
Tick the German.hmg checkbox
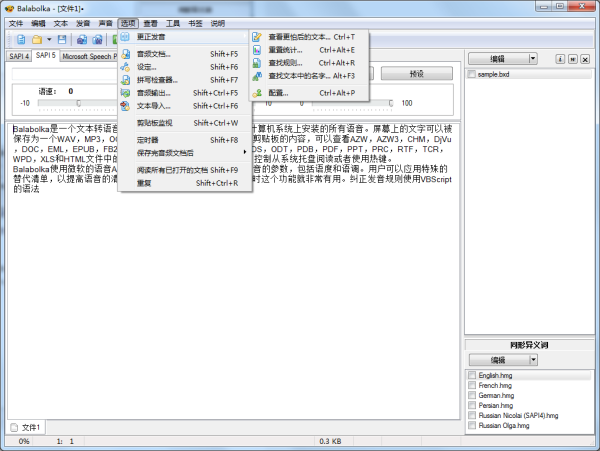click(472, 395)
